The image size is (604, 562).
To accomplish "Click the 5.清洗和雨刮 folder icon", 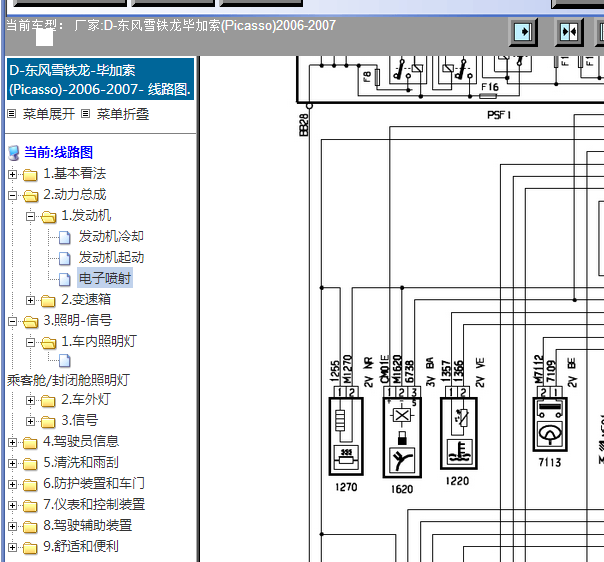I will pos(30,464).
